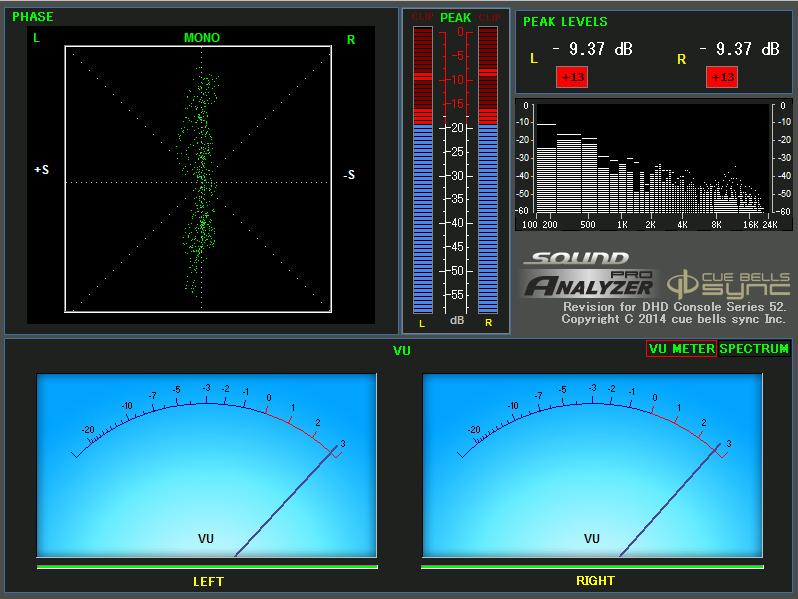Click the cue bells sync logo

coord(728,282)
